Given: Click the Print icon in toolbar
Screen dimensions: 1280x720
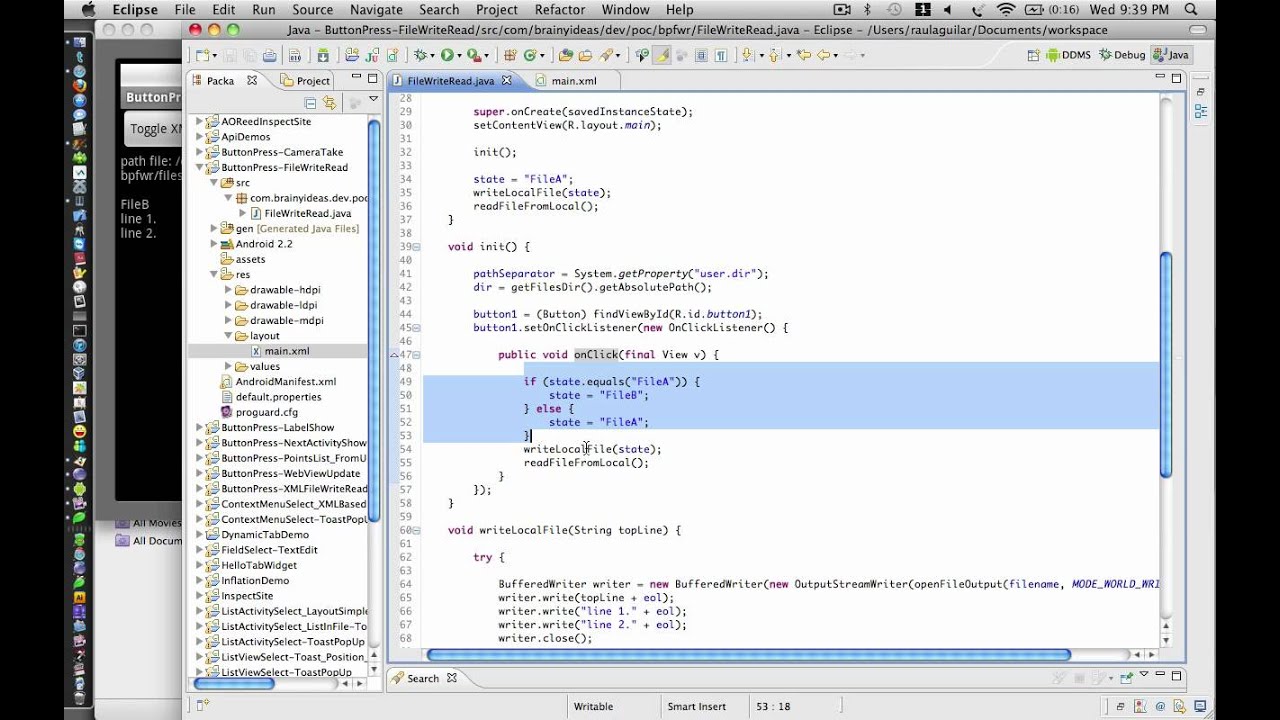Looking at the screenshot, I should [270, 55].
